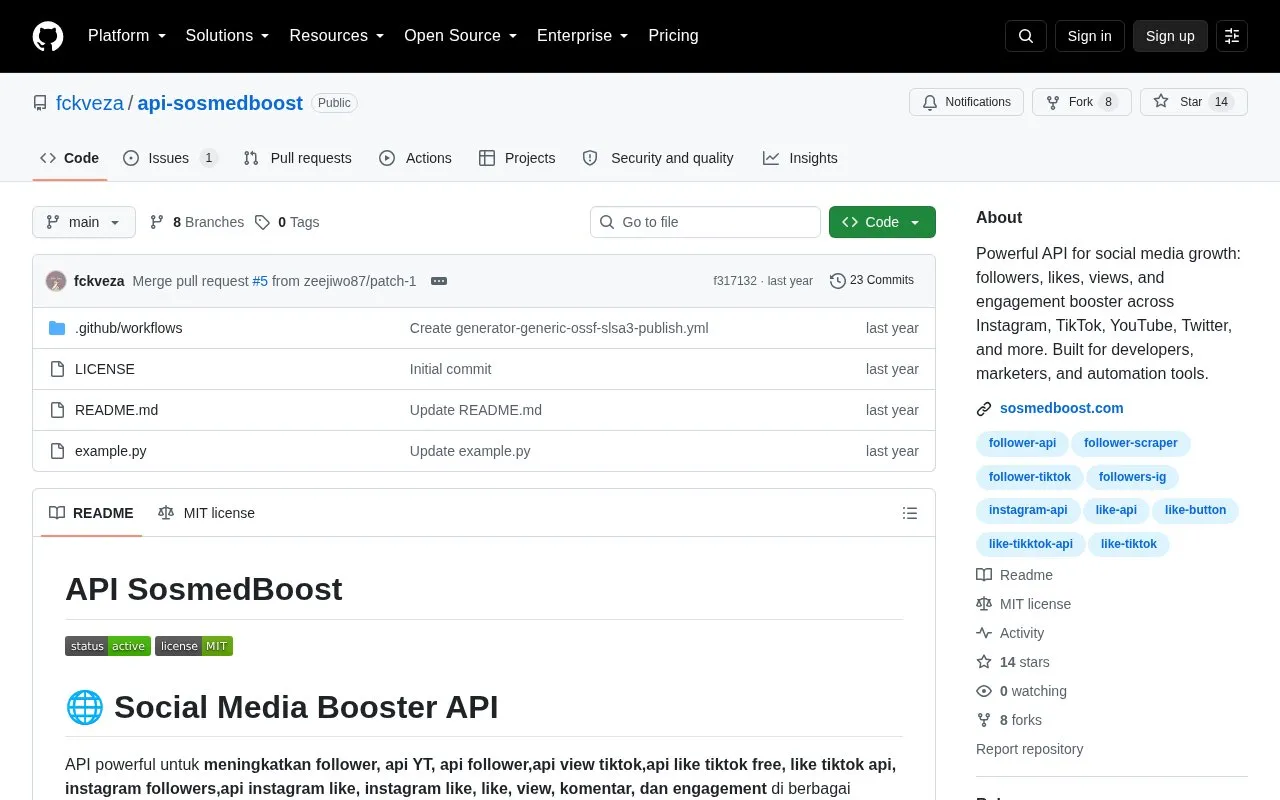Click the status active badge

pyautogui.click(x=108, y=646)
